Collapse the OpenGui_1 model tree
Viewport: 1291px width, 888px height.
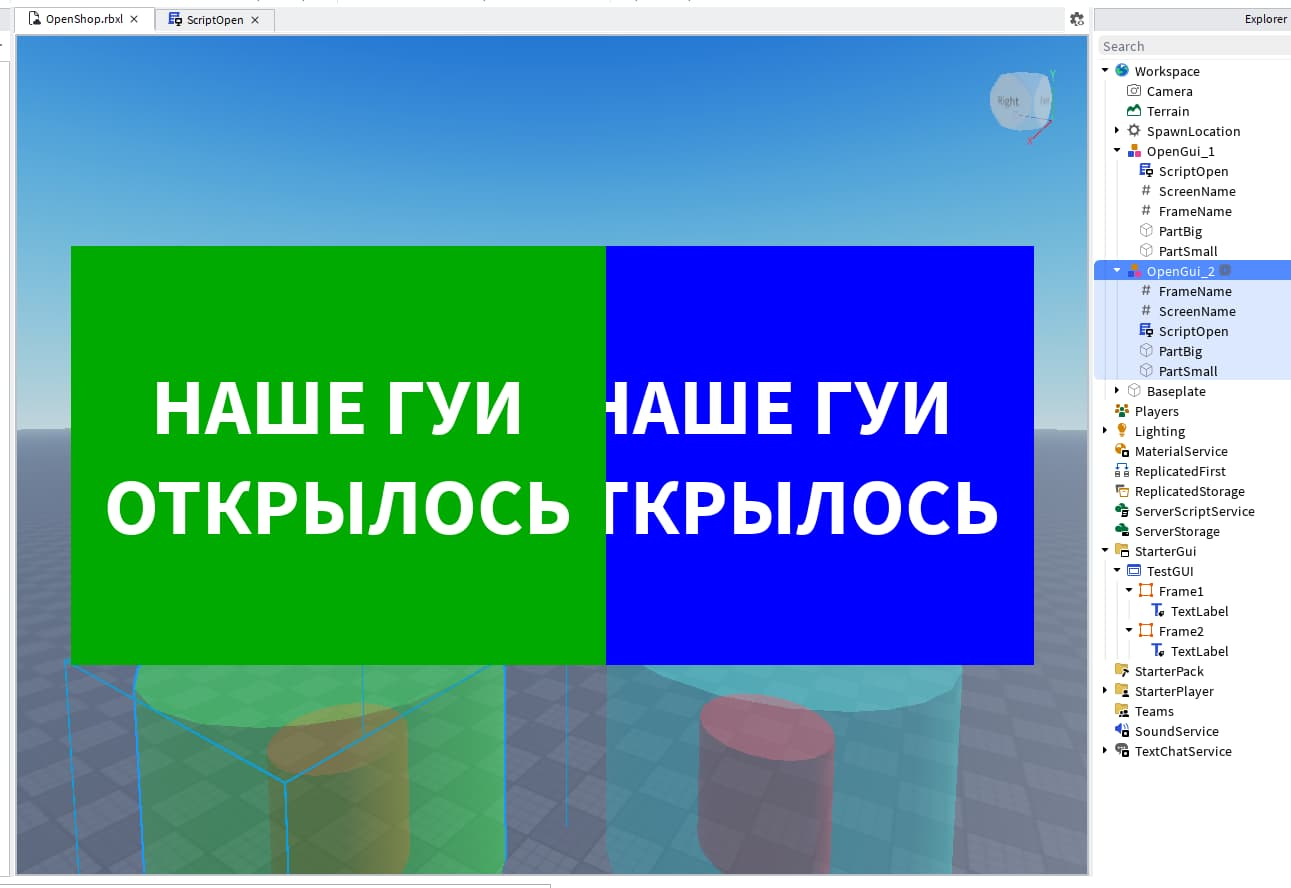click(1117, 151)
